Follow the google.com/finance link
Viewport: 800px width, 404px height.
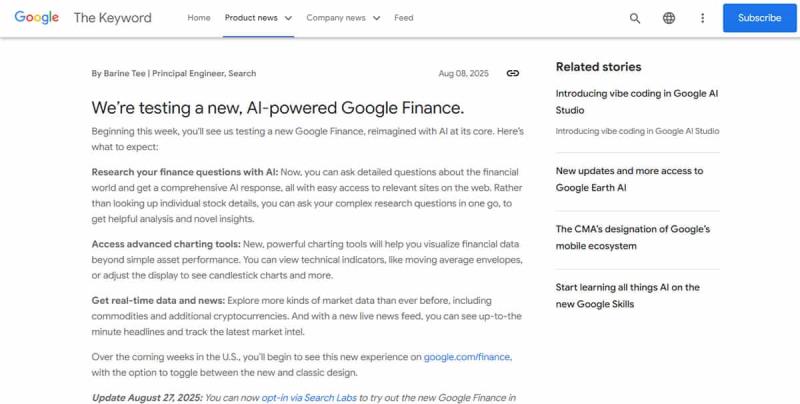pos(467,356)
